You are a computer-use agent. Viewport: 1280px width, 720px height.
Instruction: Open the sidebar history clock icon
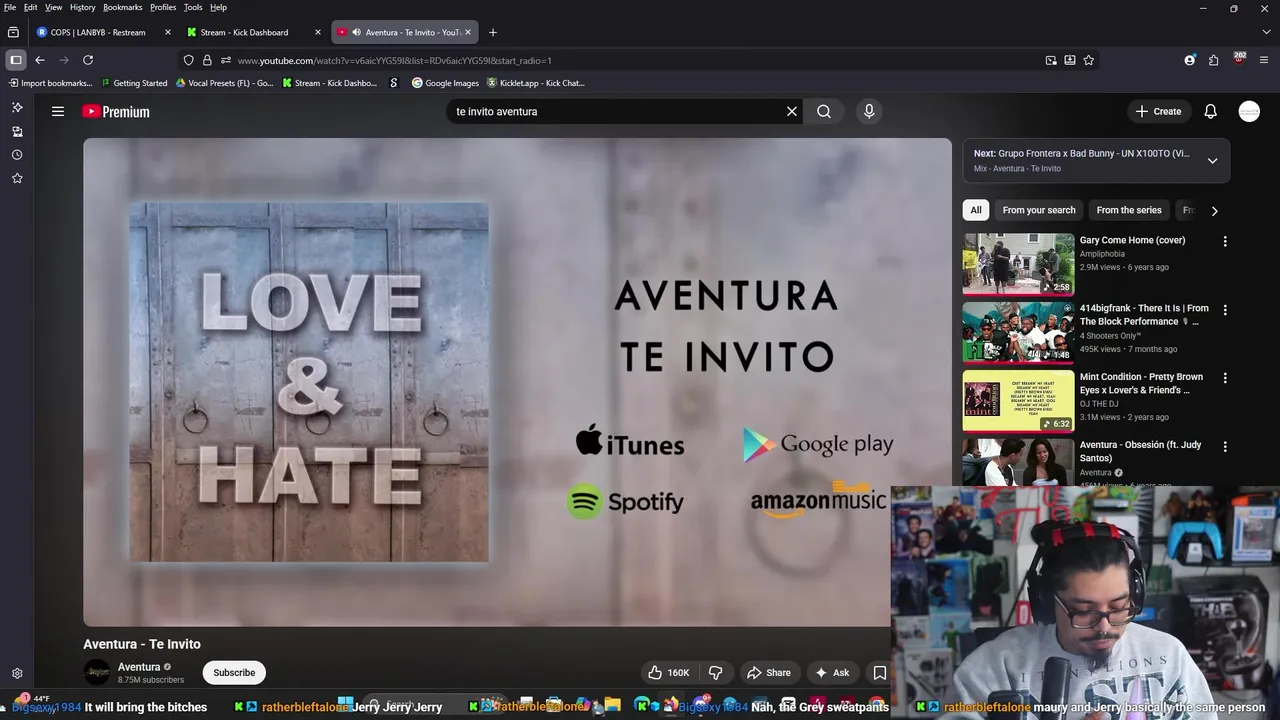pos(17,155)
